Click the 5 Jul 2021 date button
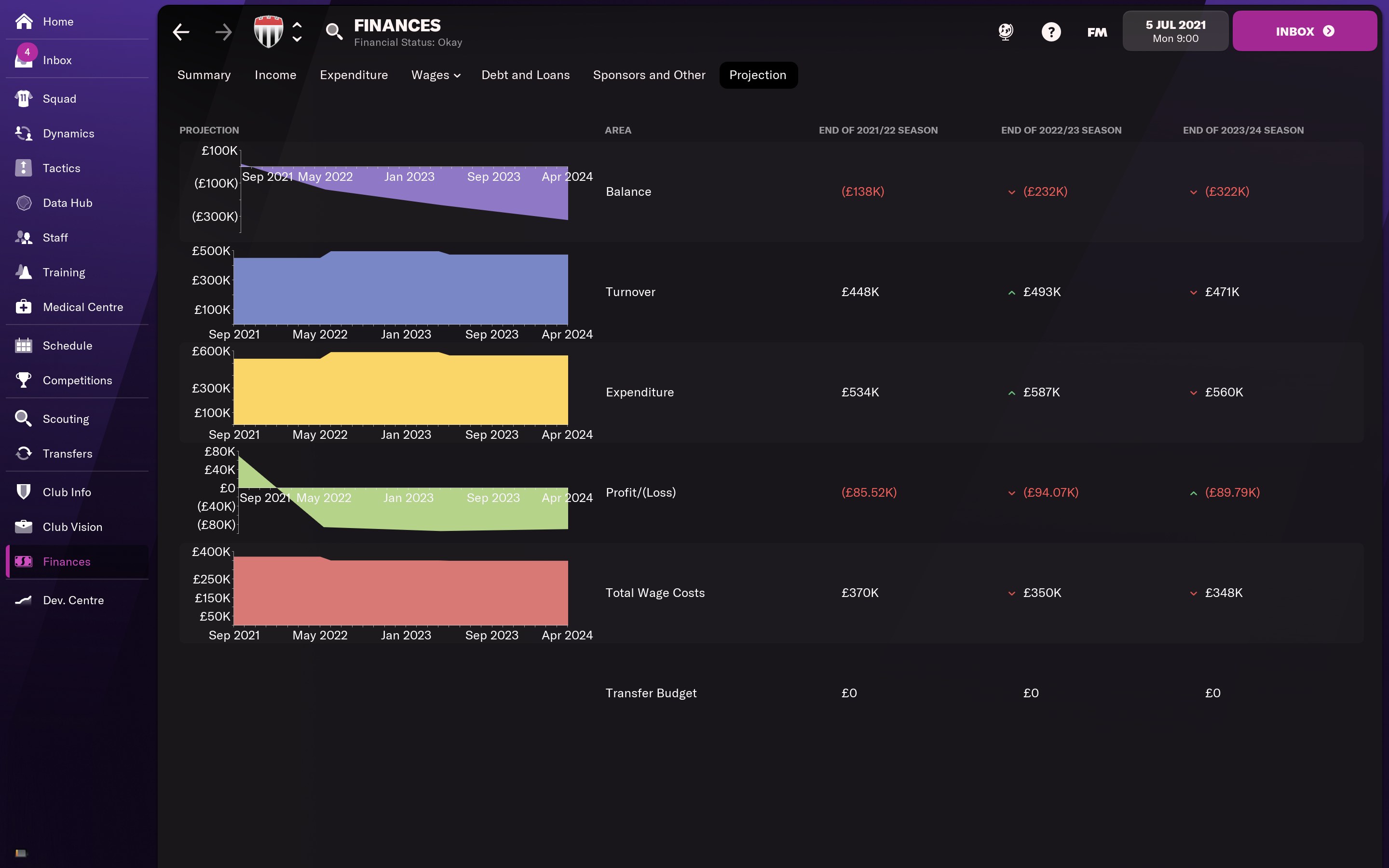The height and width of the screenshot is (868, 1389). click(1175, 31)
